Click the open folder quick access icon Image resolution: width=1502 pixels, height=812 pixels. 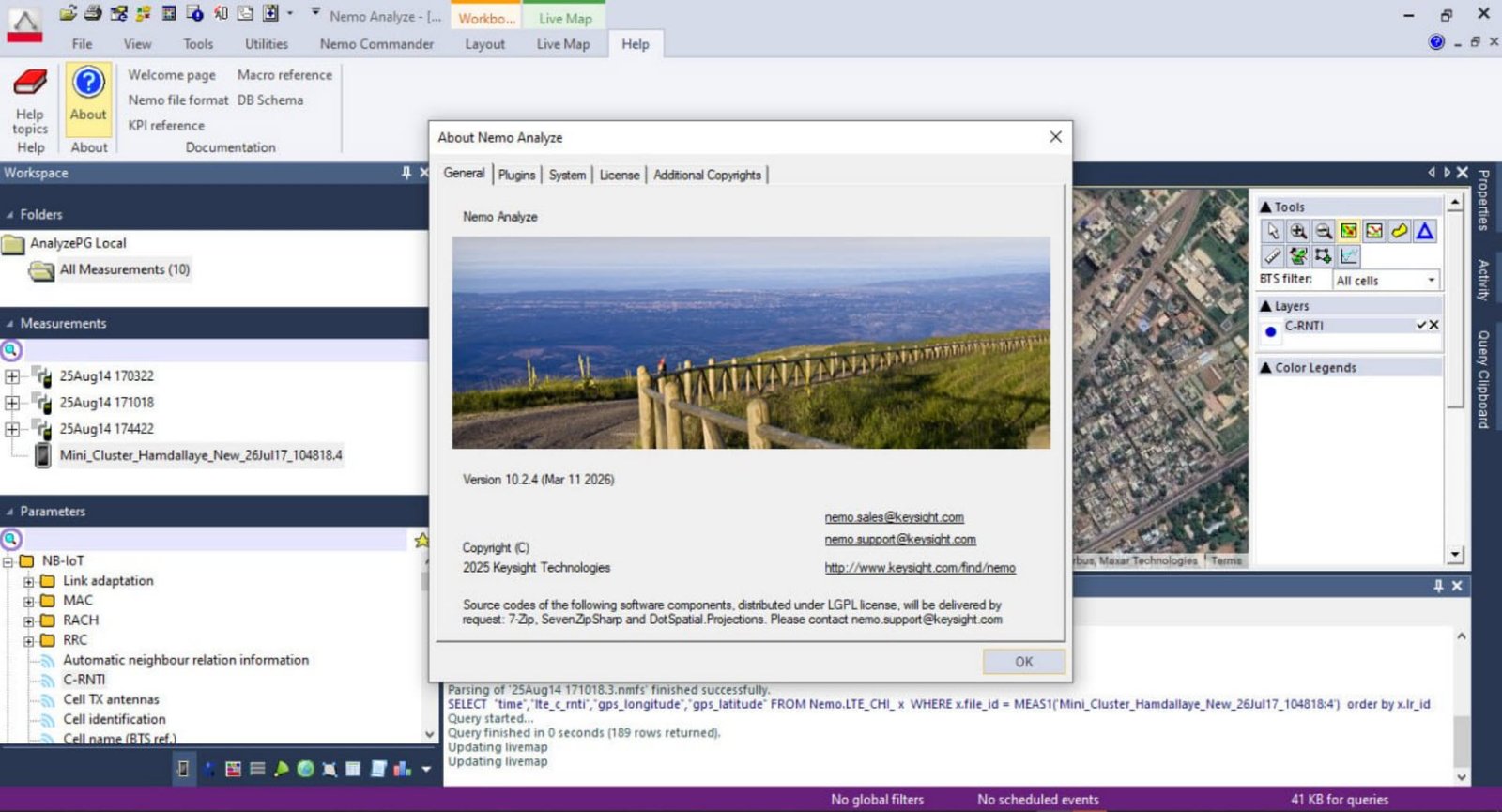pyautogui.click(x=68, y=13)
